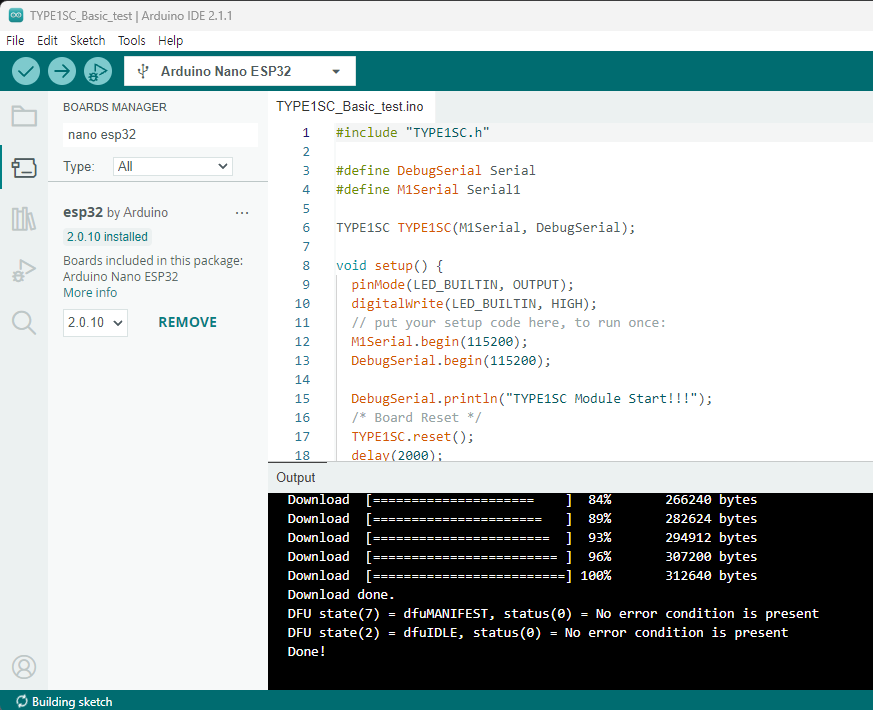The height and width of the screenshot is (710, 873).
Task: Click the Output panel label
Action: click(x=296, y=477)
